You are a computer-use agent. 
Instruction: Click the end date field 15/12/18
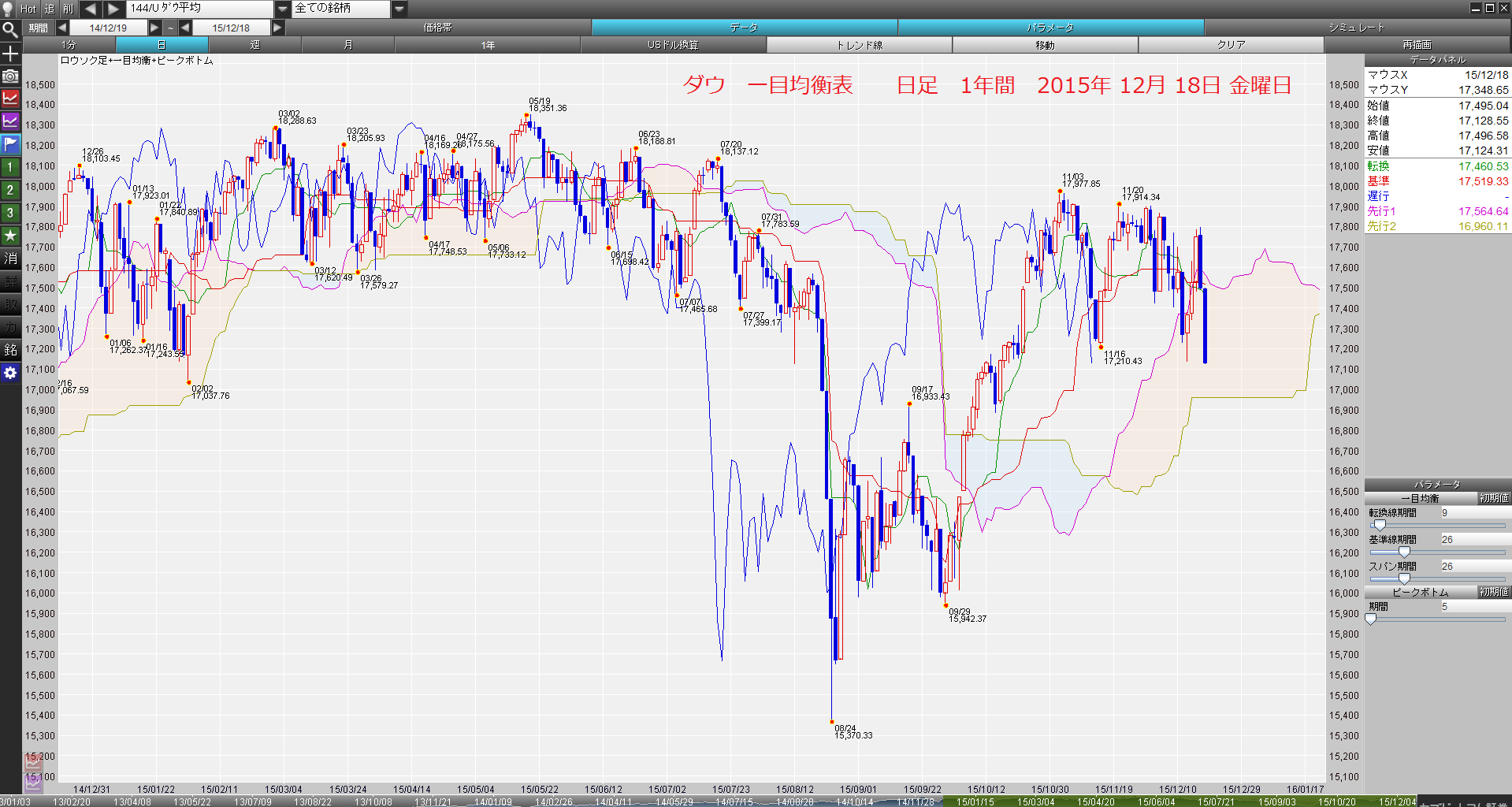(x=231, y=28)
